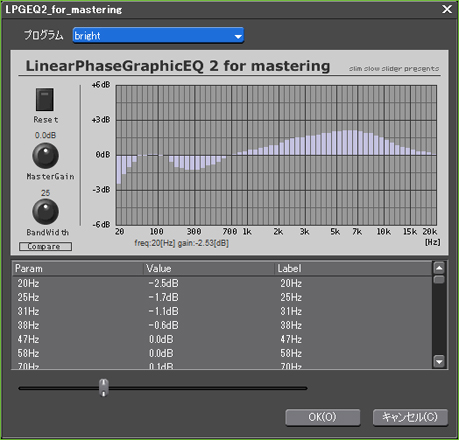Select the 20Hz parameter row
Image resolution: width=459 pixels, height=440 pixels.
point(222,283)
